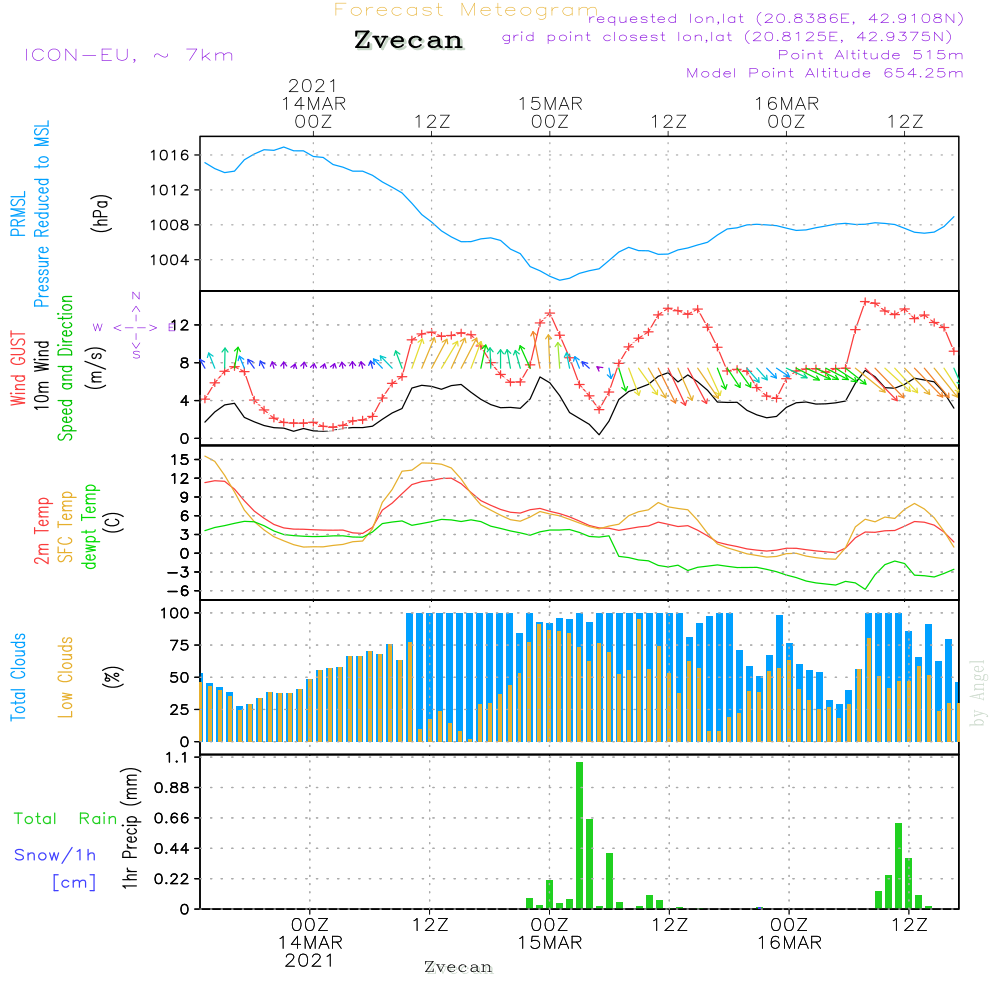Click the N-S-W-E compass rose

point(135,327)
